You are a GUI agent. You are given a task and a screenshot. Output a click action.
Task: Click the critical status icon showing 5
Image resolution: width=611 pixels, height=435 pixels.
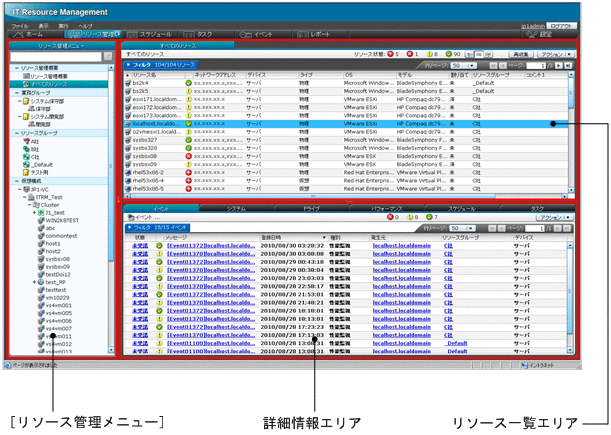tap(390, 54)
